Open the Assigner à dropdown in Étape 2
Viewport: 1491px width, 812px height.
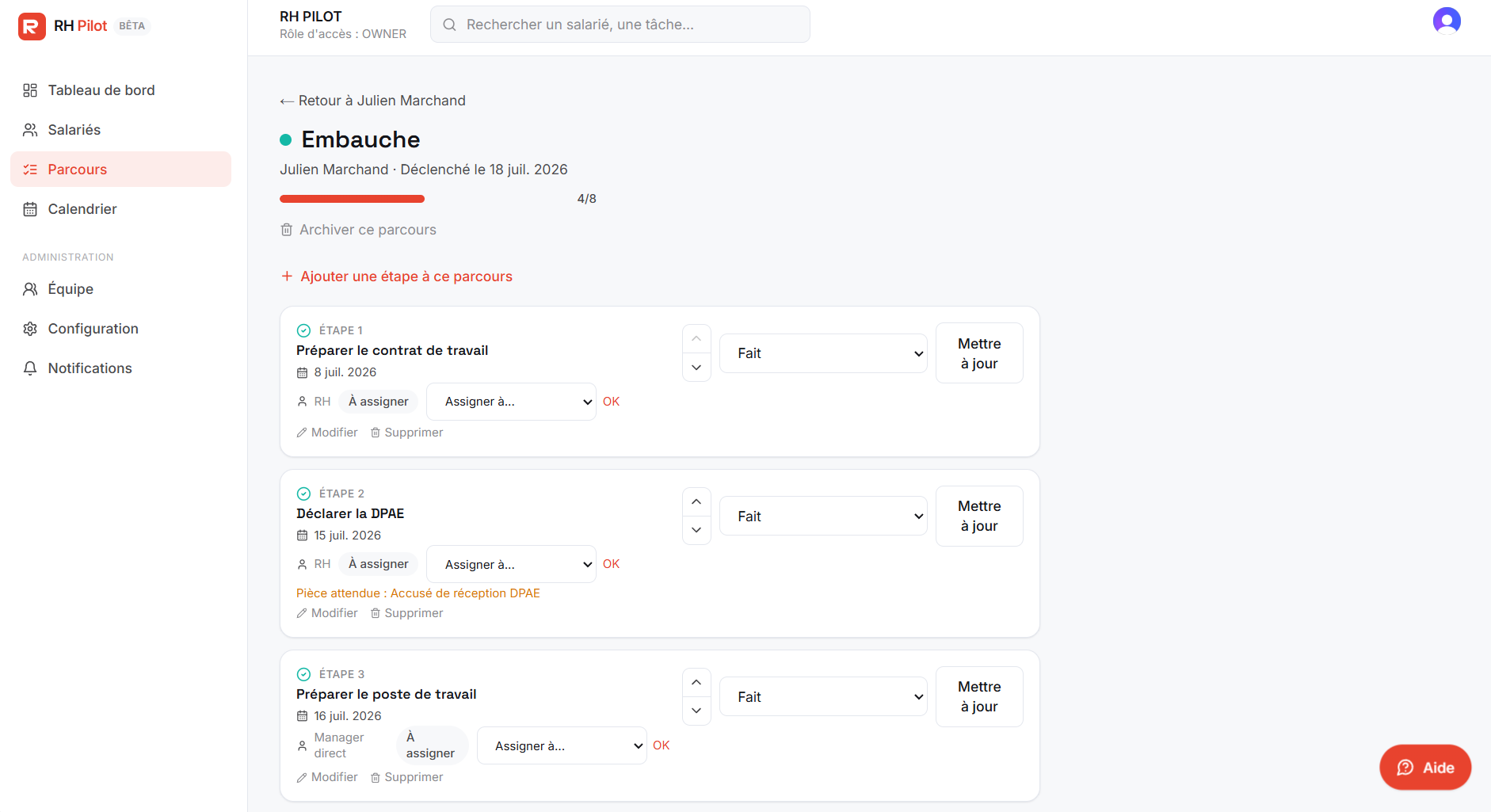pos(511,564)
